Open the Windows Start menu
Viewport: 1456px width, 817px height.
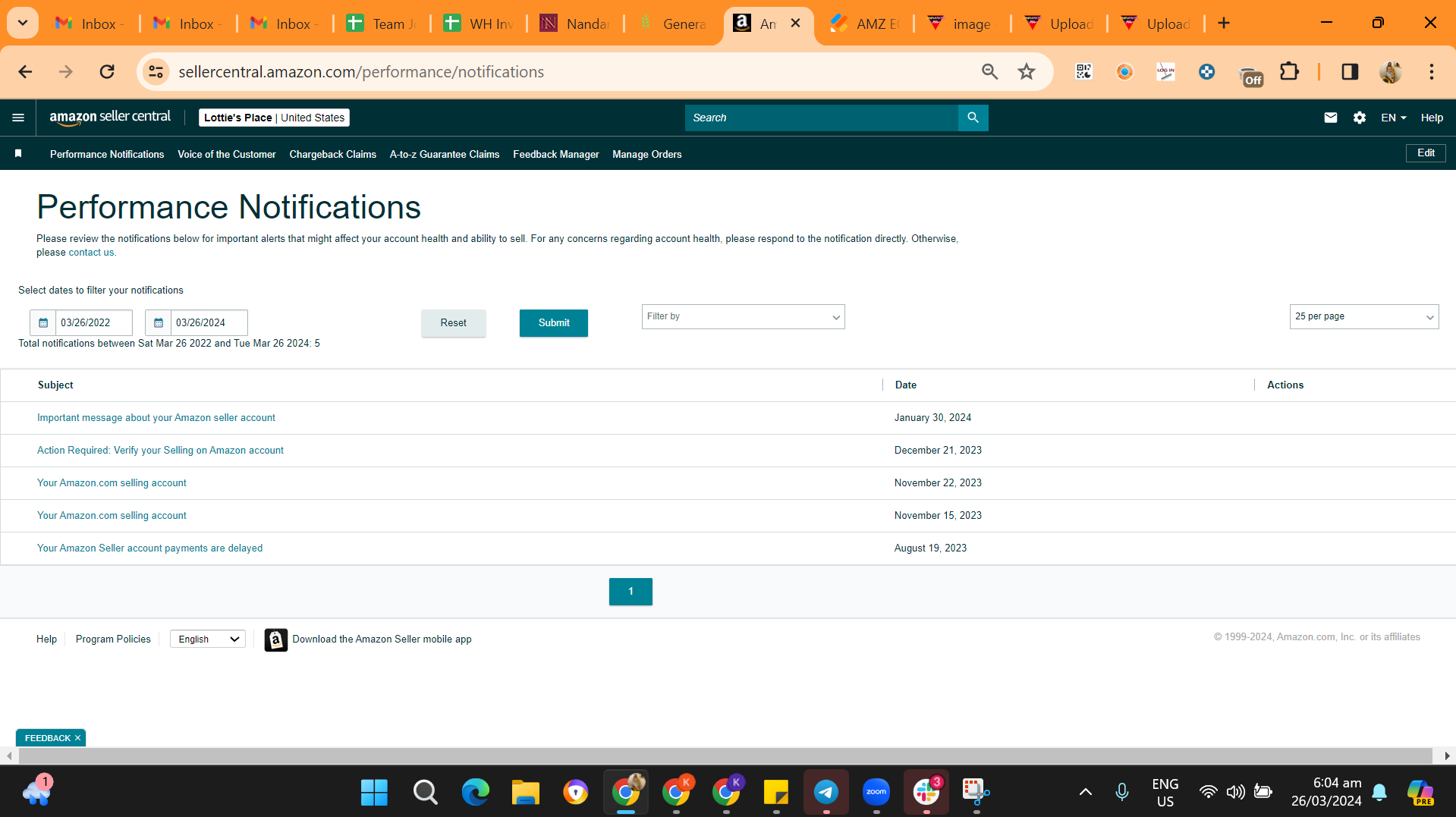pyautogui.click(x=374, y=793)
